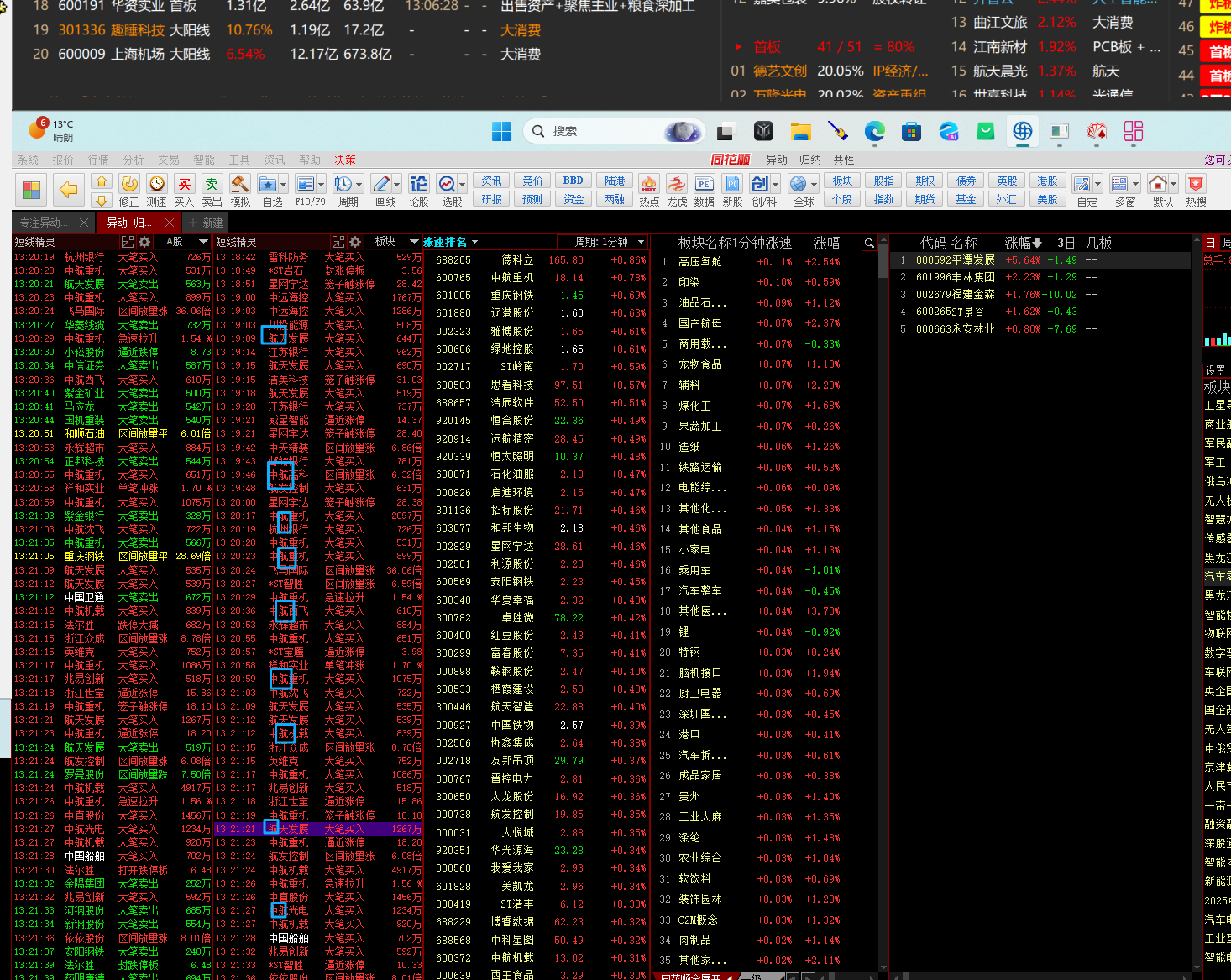Expand the arrow next to 画线 icon
1231x980 pixels.
click(x=396, y=184)
